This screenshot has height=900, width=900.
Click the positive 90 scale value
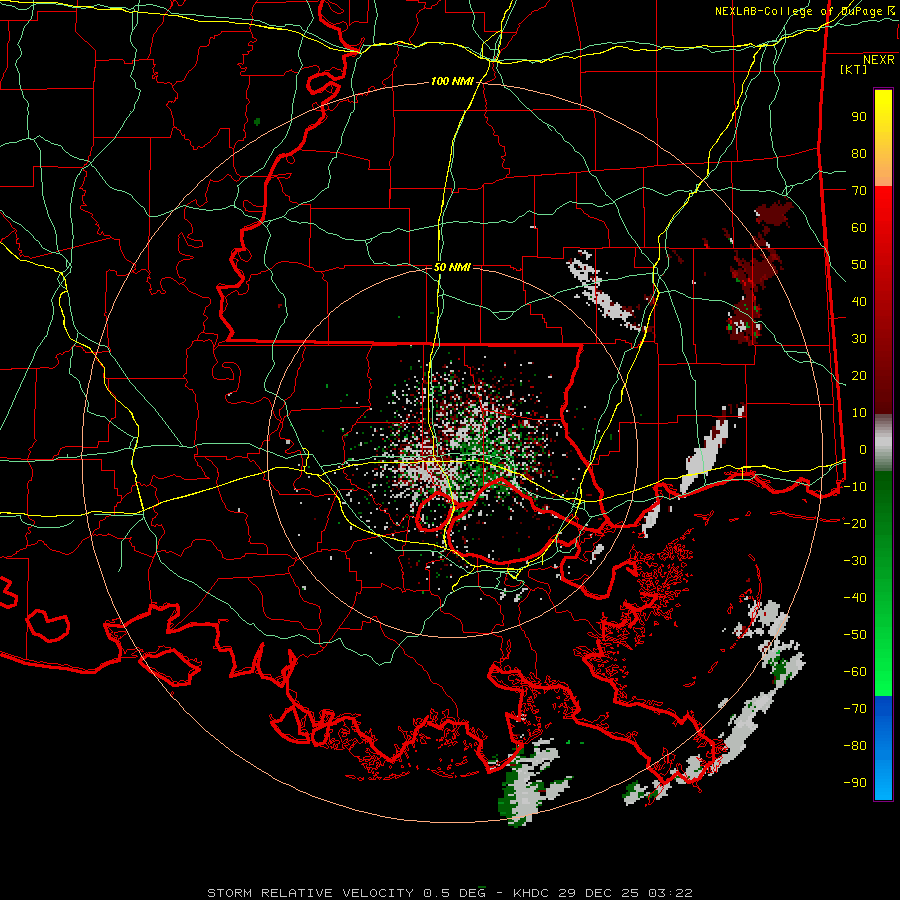point(859,117)
